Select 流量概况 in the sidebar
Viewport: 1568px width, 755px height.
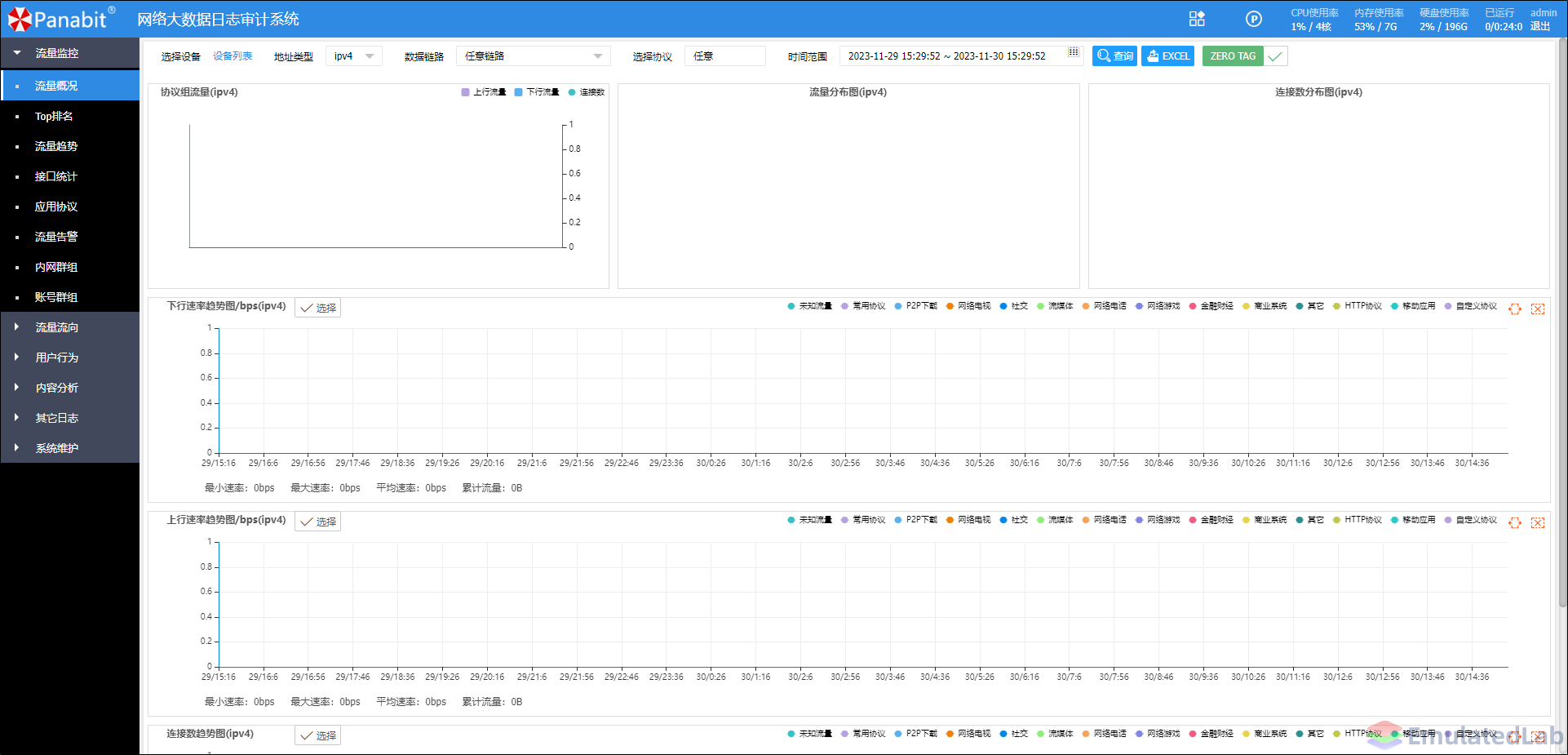click(70, 86)
